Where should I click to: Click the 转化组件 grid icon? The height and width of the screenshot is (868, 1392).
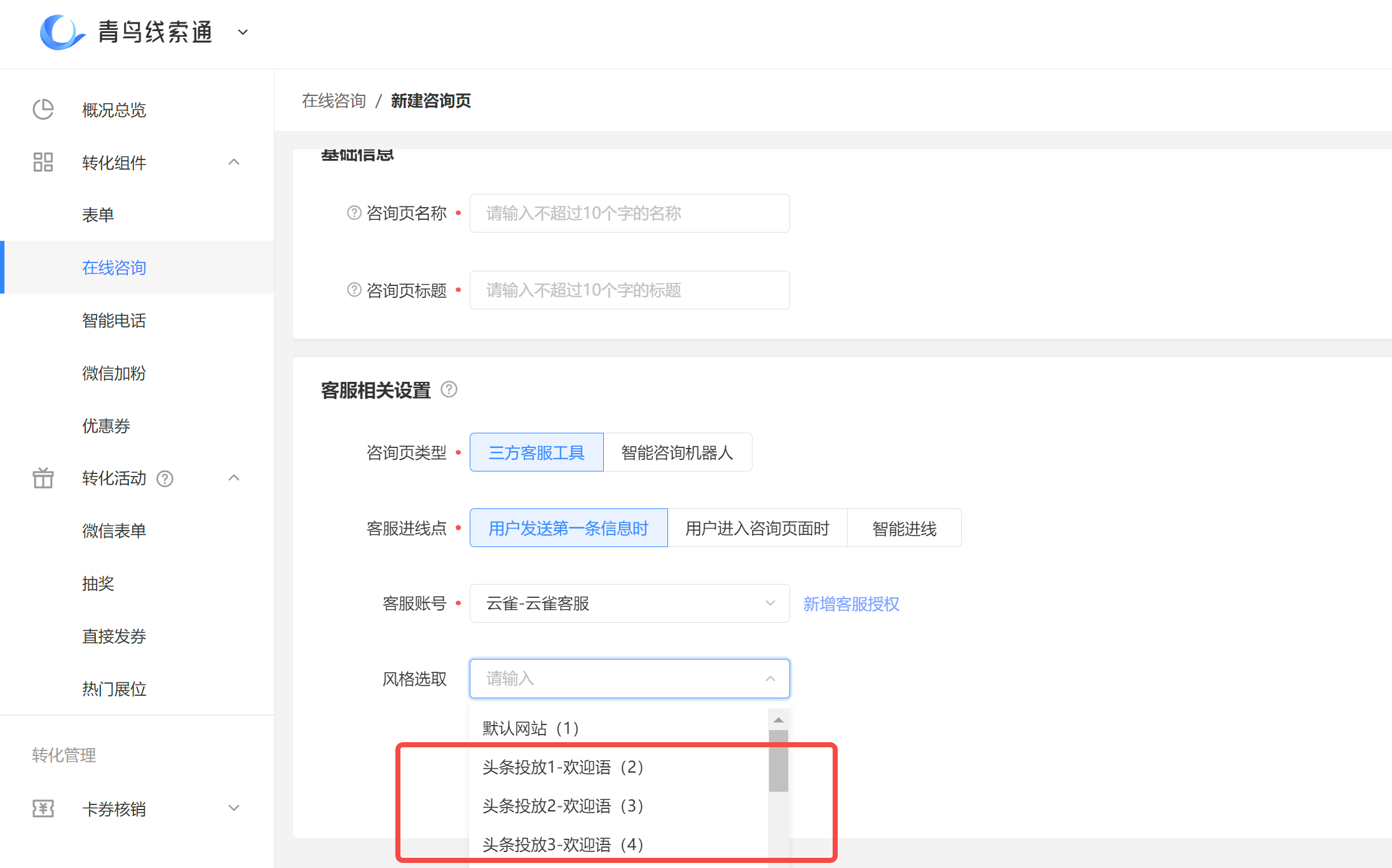point(43,162)
